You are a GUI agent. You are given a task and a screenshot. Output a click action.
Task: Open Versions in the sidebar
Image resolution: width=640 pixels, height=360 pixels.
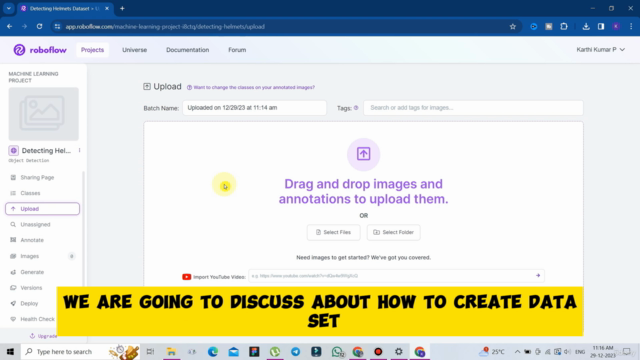[x=31, y=288]
